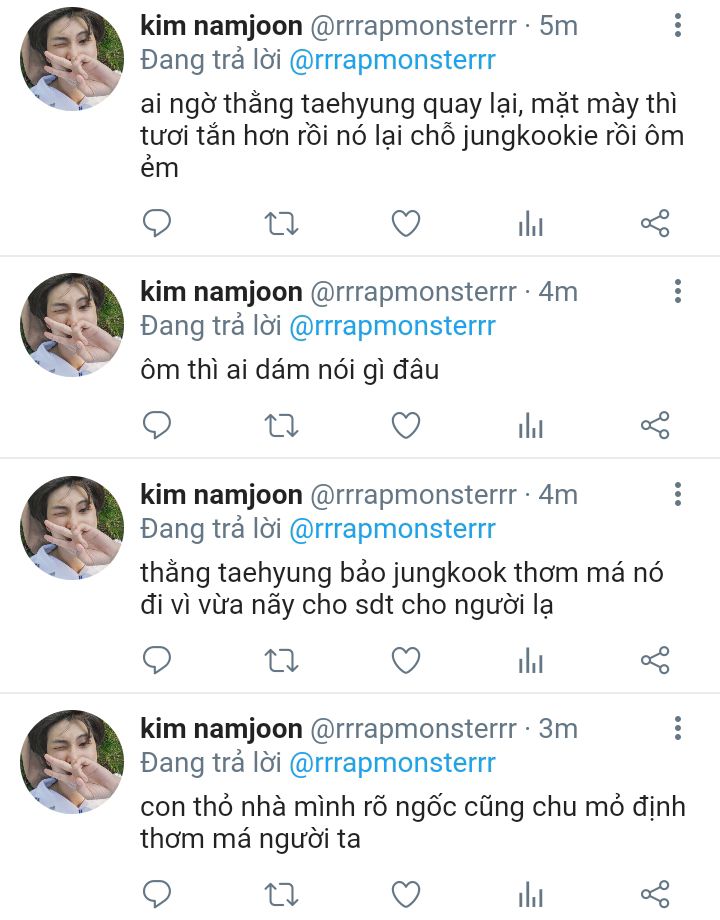Tap the profile avatar on the 5m tweet
Viewport: 720px width, 920px height.
(72, 59)
